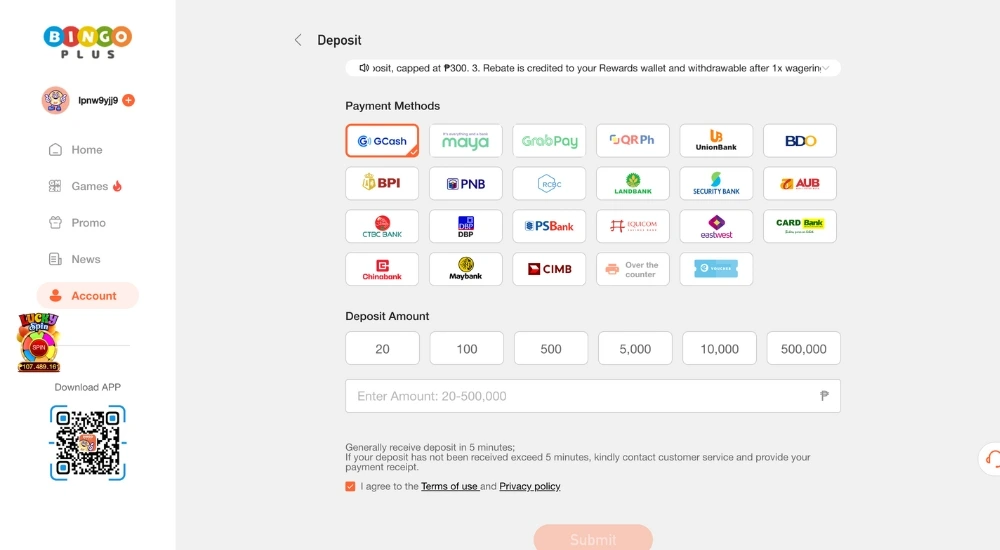The height and width of the screenshot is (550, 1000).
Task: Choose GrabPay as payment method
Action: click(x=549, y=140)
